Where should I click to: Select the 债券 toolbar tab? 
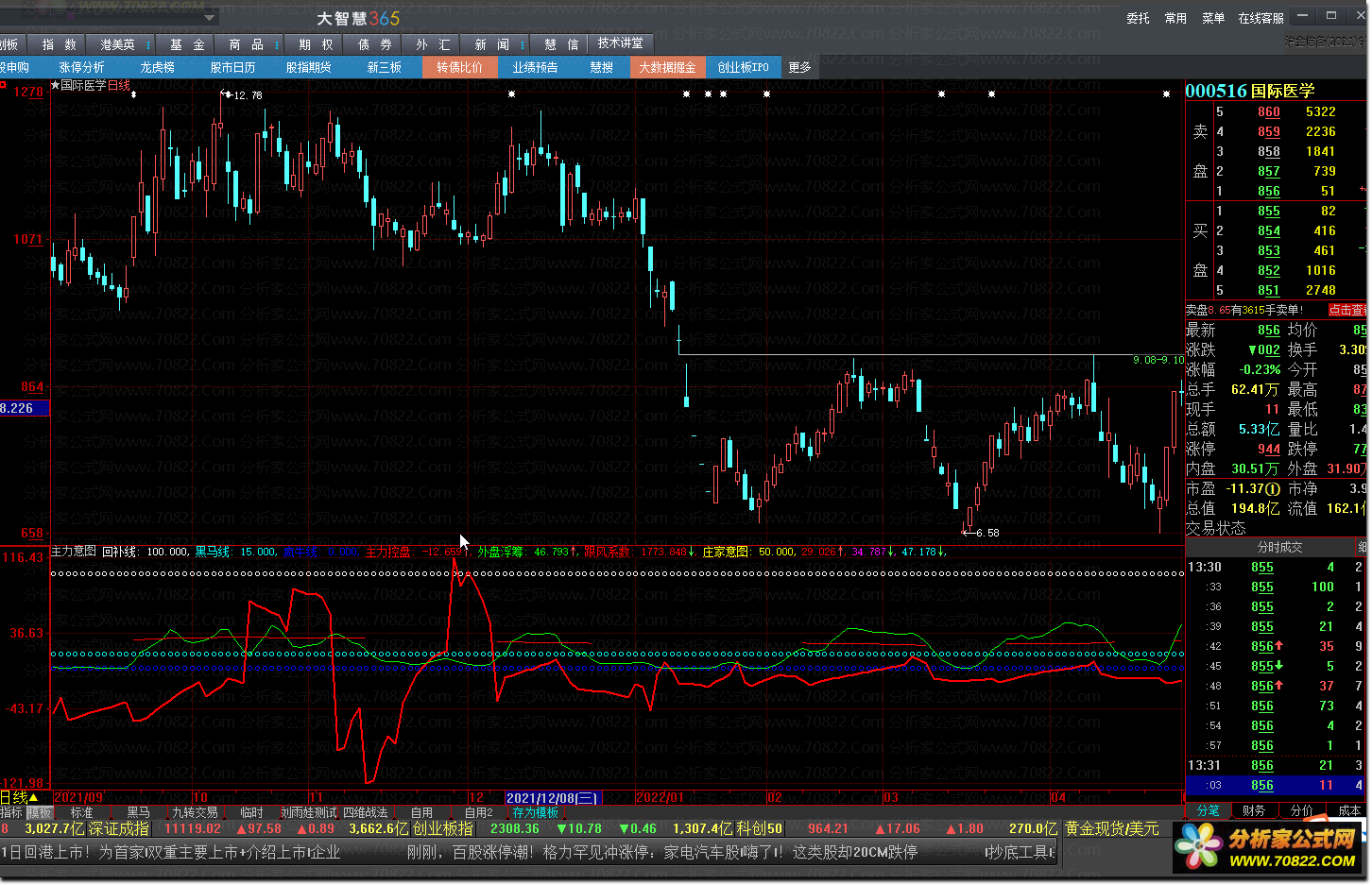pos(374,44)
